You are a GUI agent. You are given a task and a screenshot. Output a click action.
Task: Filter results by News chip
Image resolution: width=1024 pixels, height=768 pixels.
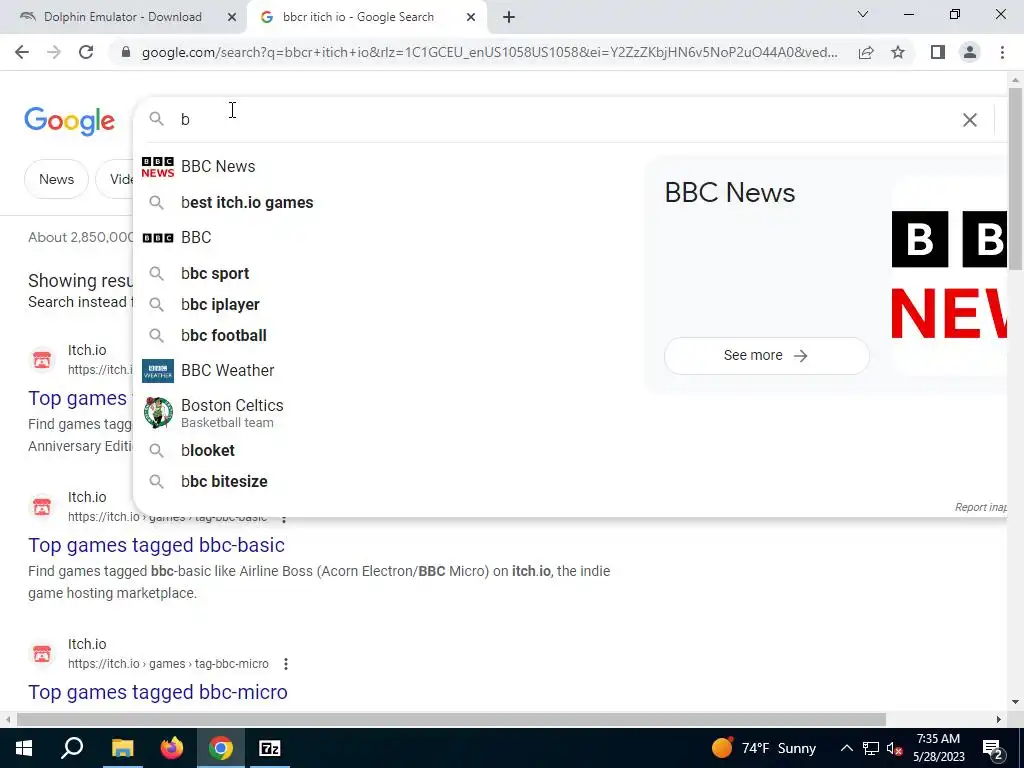(x=56, y=180)
